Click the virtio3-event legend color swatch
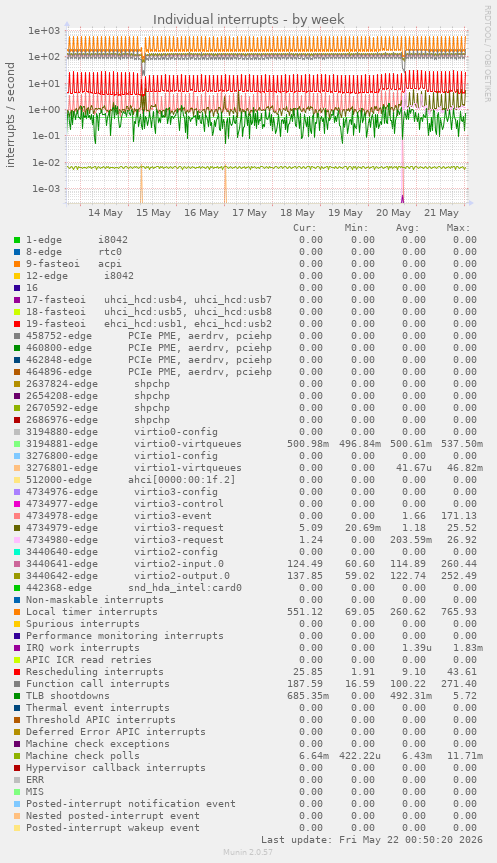497x863 pixels. (17, 516)
